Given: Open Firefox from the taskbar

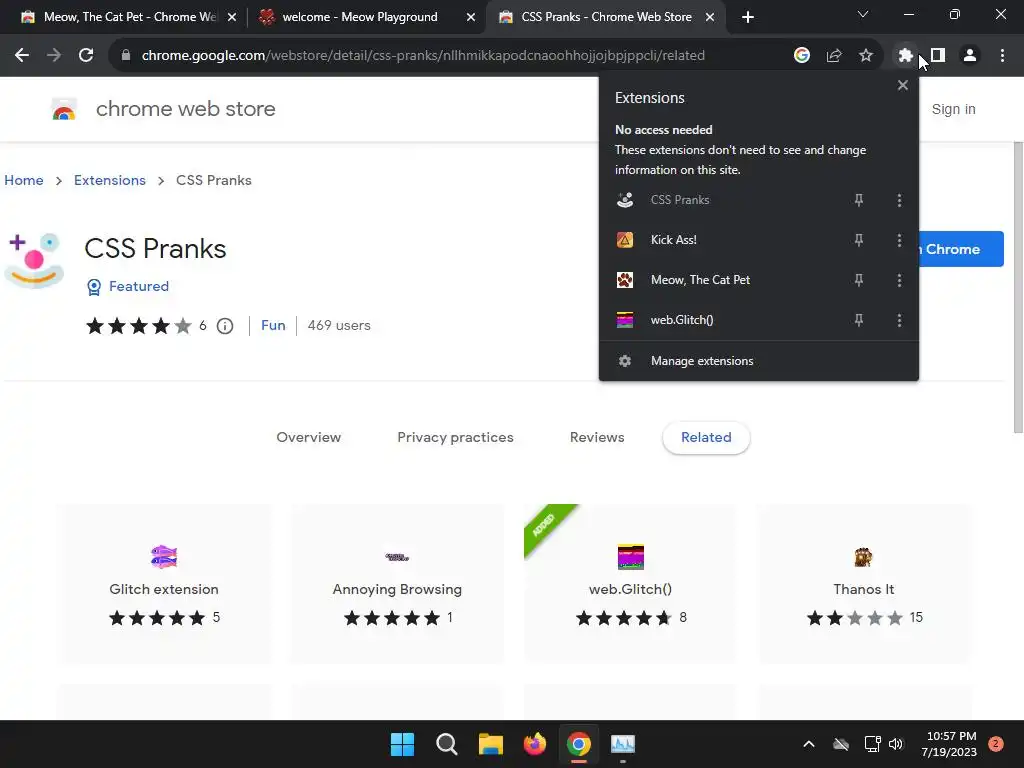Looking at the screenshot, I should pos(535,744).
